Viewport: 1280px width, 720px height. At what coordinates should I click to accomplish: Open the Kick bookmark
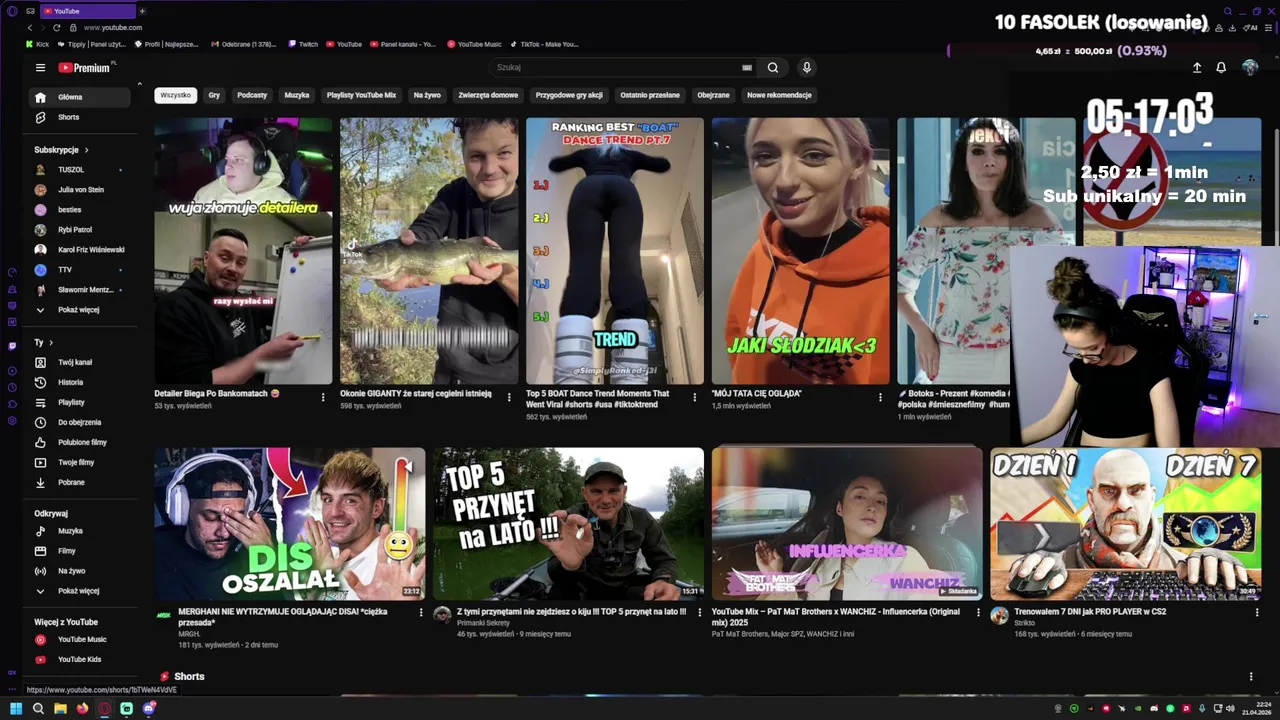pyautogui.click(x=37, y=44)
